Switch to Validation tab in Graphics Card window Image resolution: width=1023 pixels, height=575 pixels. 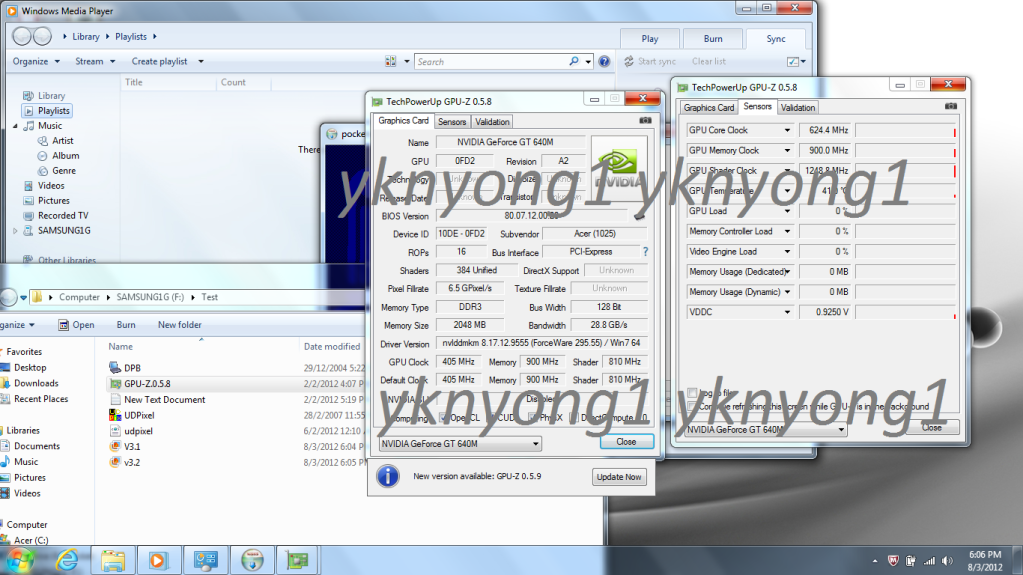492,122
